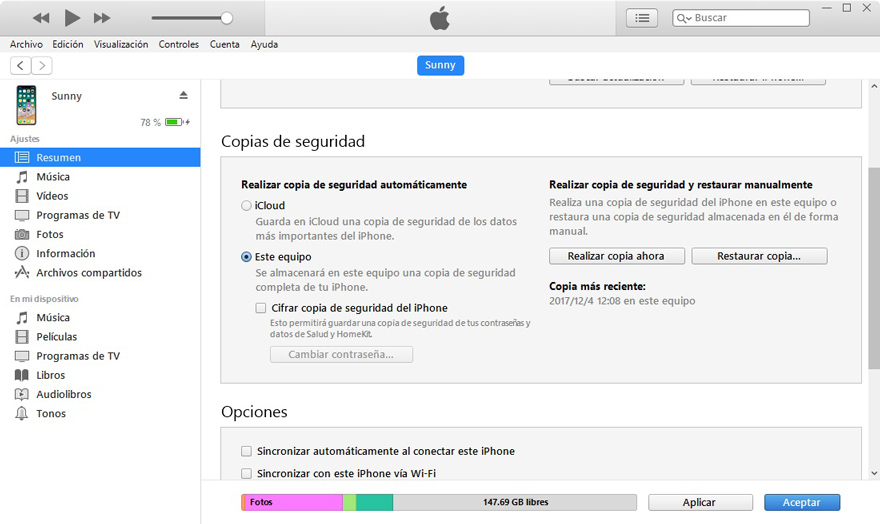Click the rewind playback button
880x524 pixels.
click(x=41, y=18)
